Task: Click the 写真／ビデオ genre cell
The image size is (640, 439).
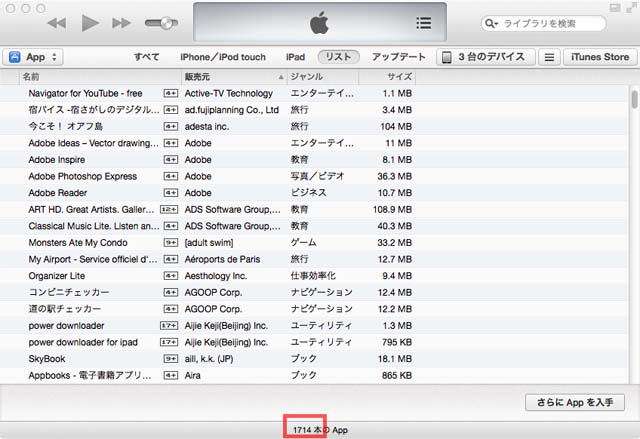Action: click(x=317, y=176)
